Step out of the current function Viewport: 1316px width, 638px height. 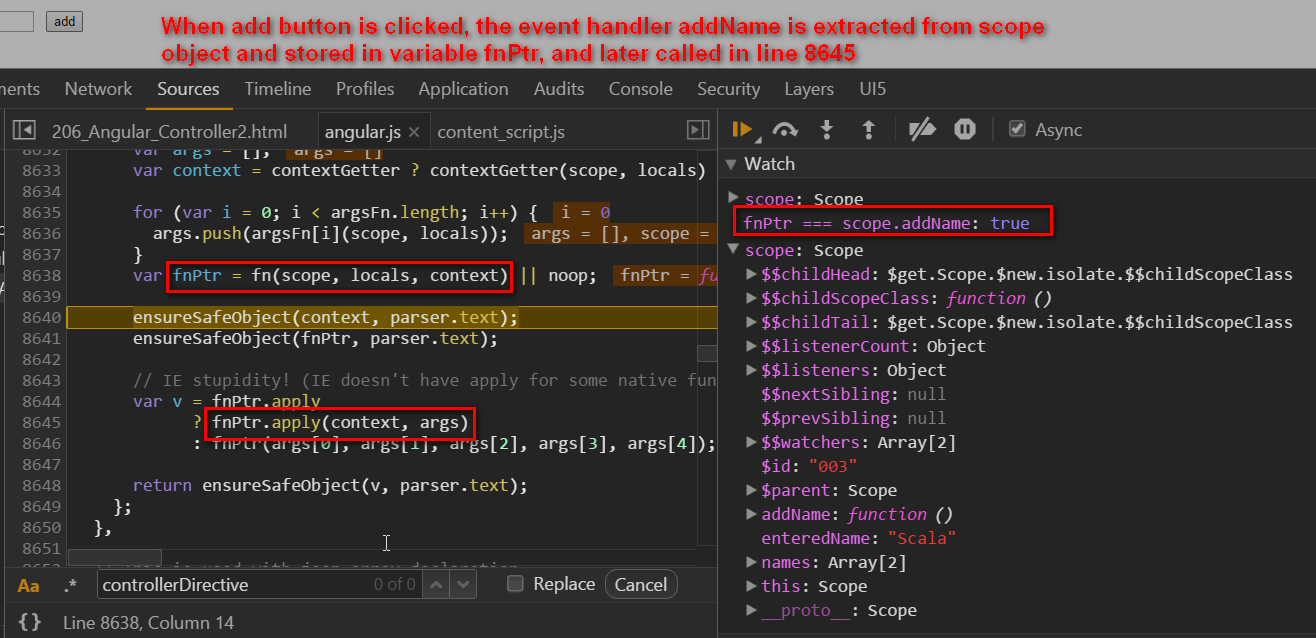click(x=868, y=129)
